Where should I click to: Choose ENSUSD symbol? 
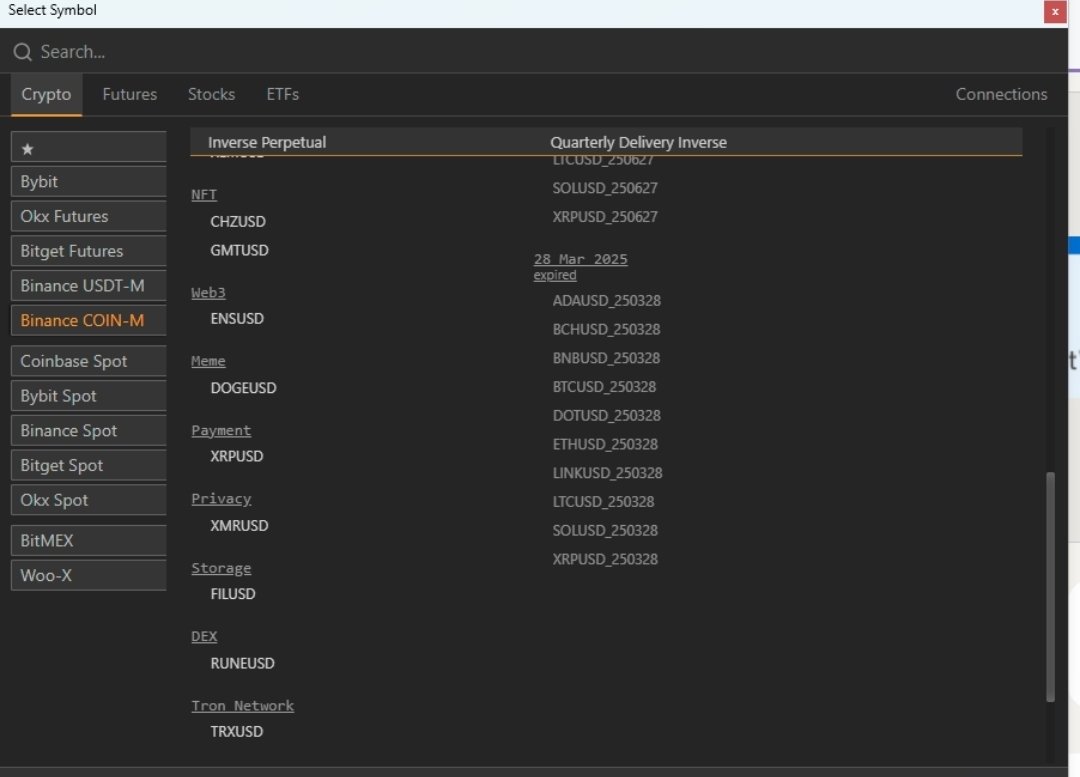click(237, 319)
